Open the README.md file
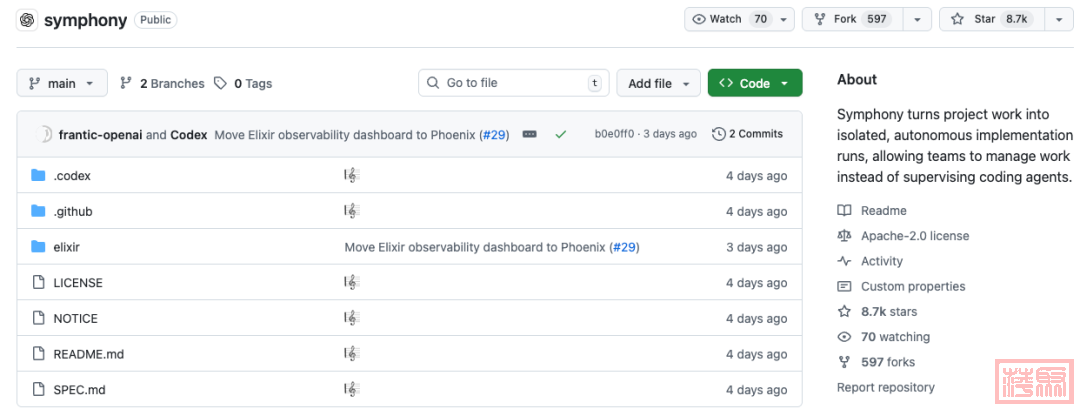The height and width of the screenshot is (409, 1080). [88, 354]
